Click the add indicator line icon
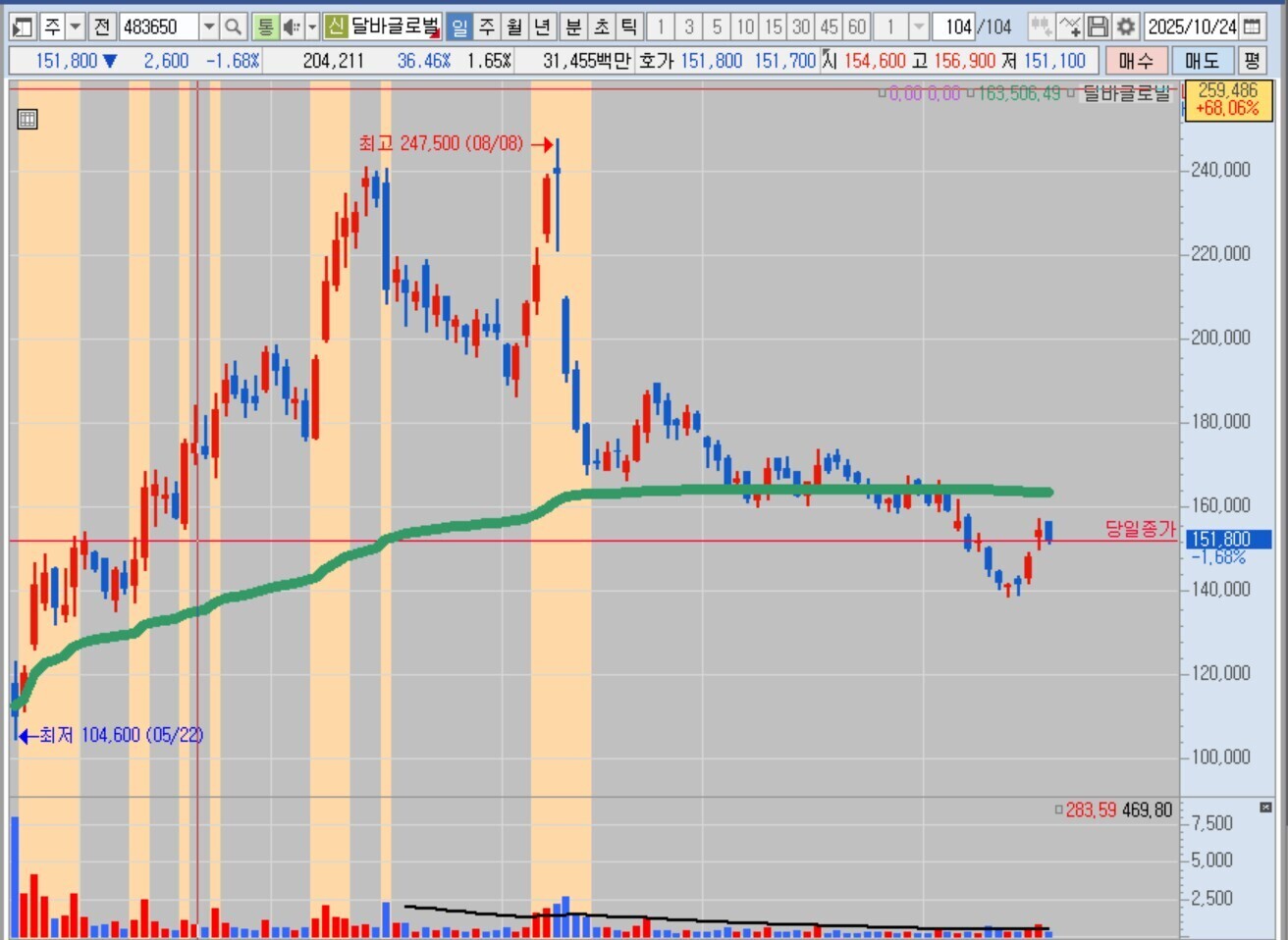 (x=1070, y=26)
